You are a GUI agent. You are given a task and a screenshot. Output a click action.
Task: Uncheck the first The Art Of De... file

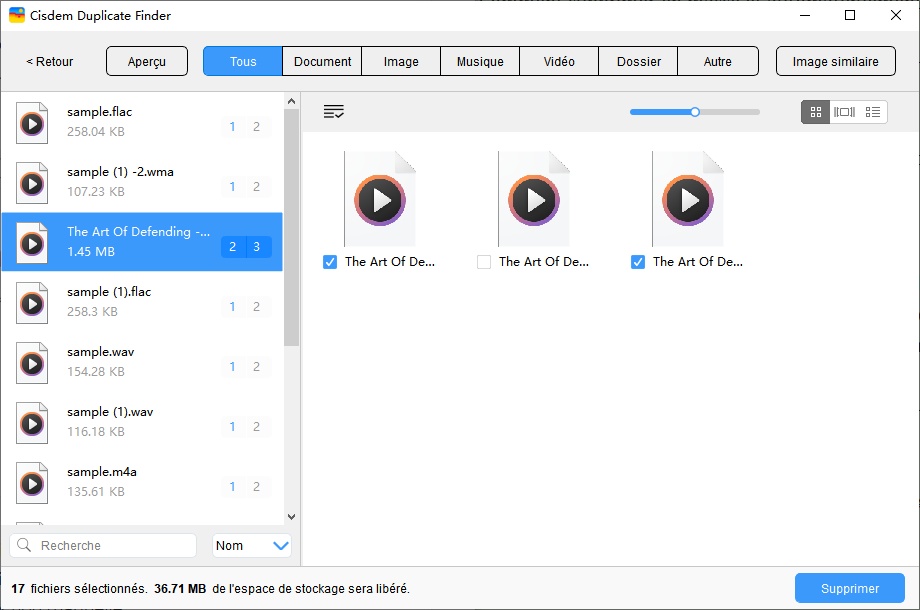click(330, 262)
